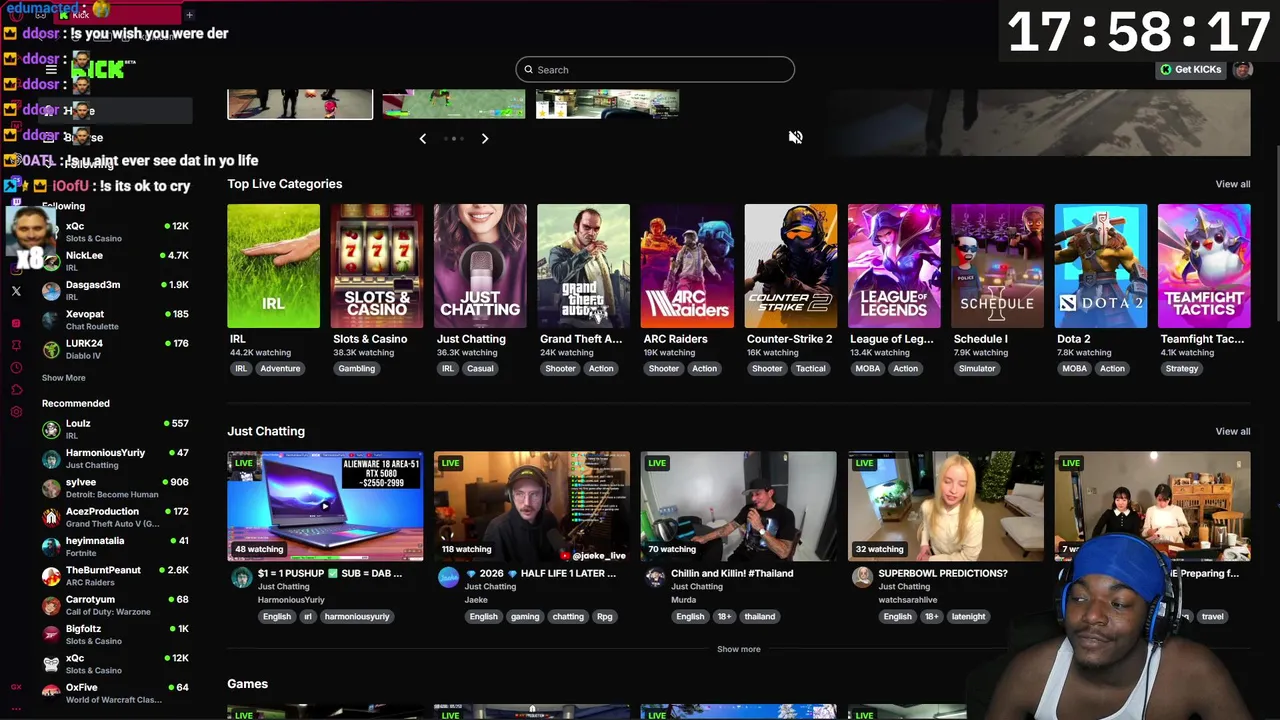1280x720 pixels.
Task: Open the Schedule I category card
Action: tap(997, 266)
